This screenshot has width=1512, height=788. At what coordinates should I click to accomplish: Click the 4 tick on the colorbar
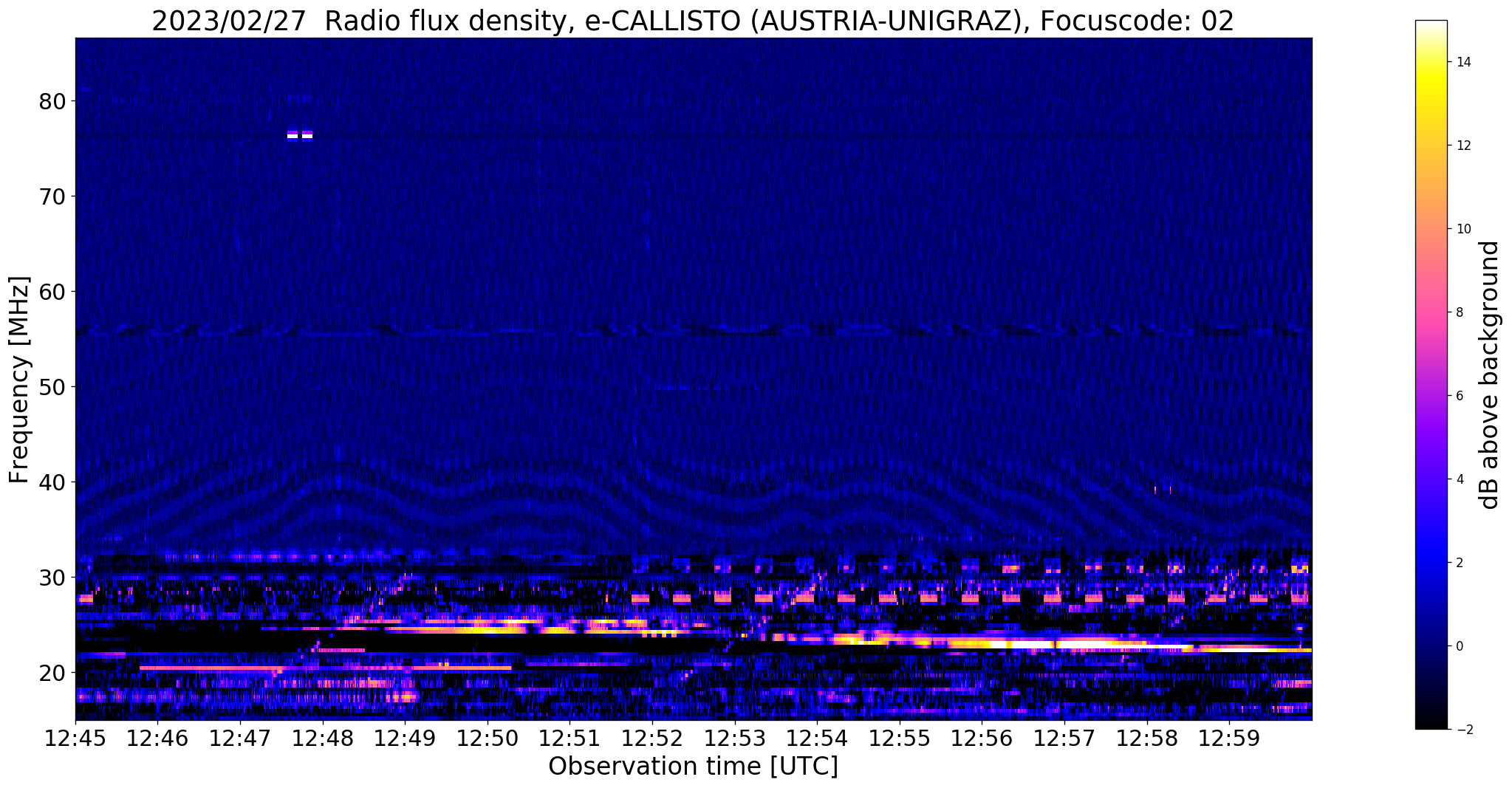(x=1459, y=479)
